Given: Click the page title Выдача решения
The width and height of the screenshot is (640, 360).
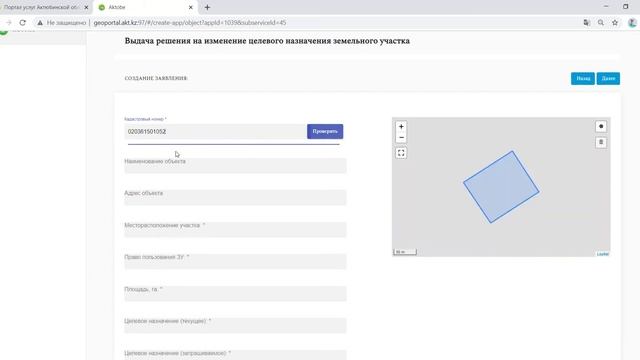Looking at the screenshot, I should coord(267,41).
